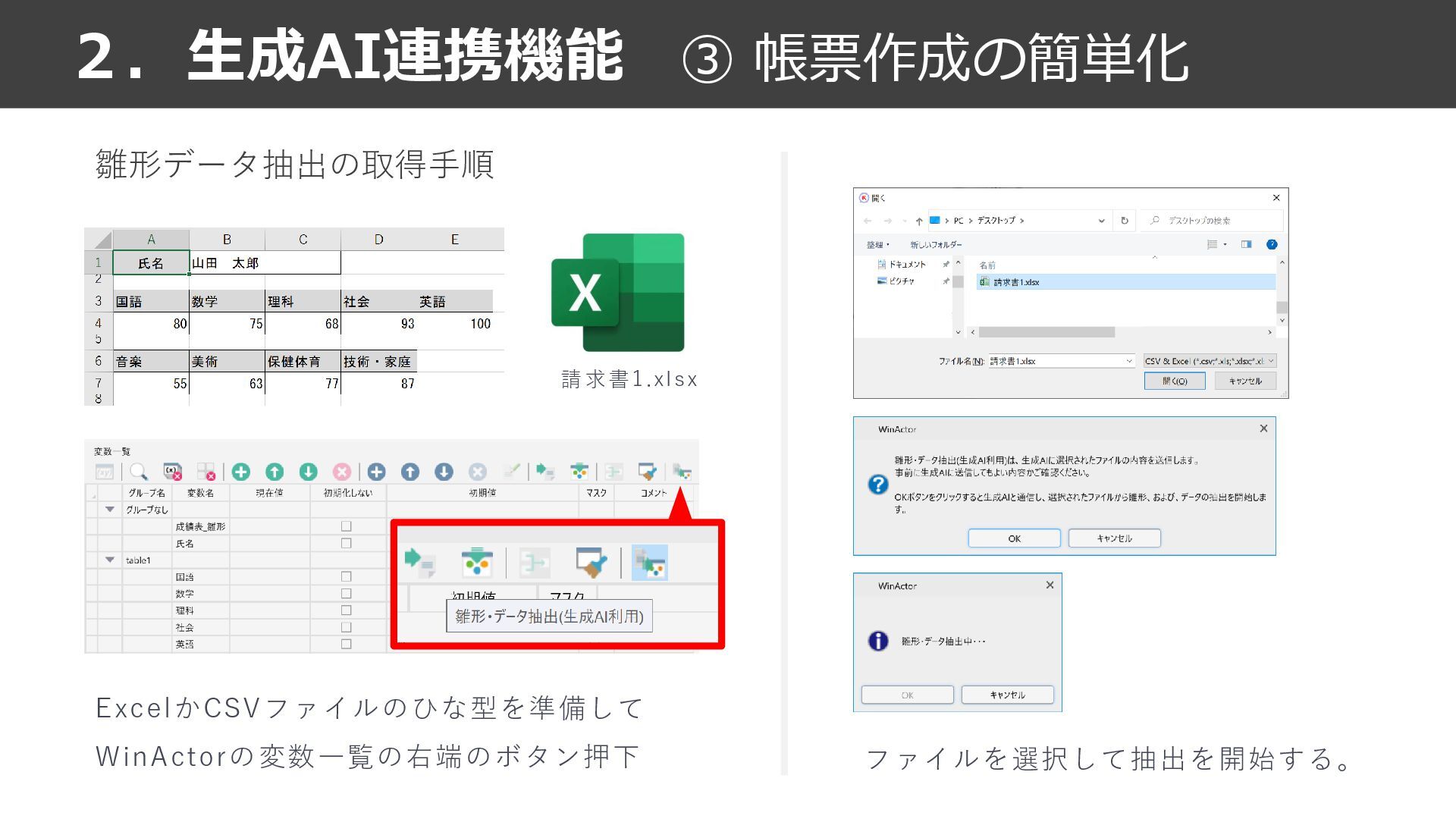
Task: Click the brush icon in the enlarged callout
Action: (x=591, y=563)
